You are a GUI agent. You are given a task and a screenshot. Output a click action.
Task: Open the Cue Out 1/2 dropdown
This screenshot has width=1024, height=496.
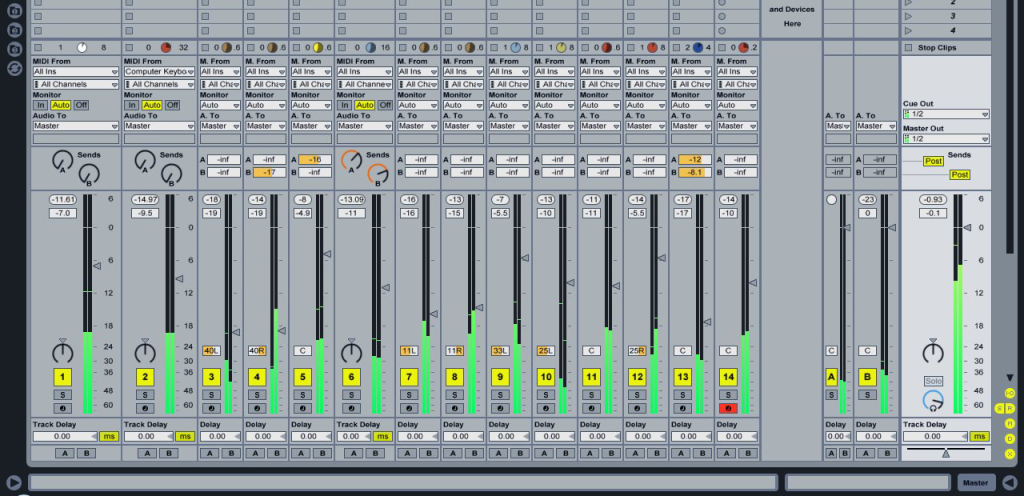click(x=946, y=114)
